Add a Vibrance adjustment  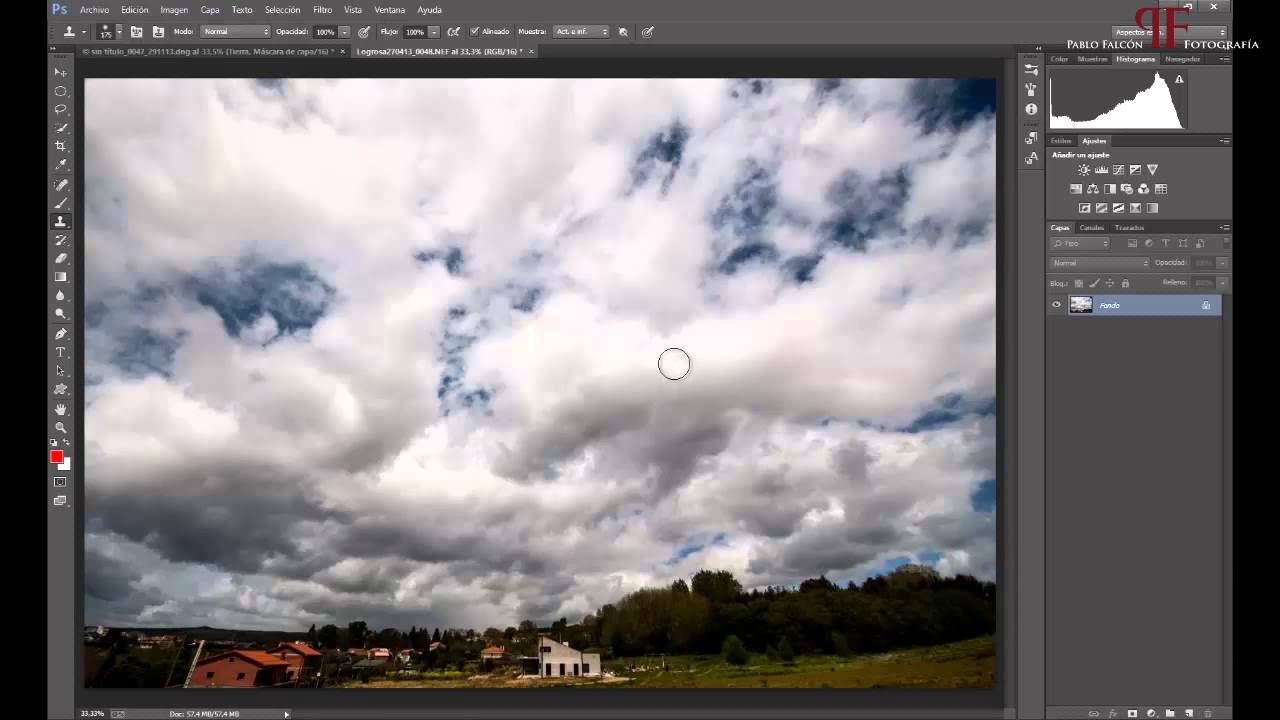tap(1152, 170)
